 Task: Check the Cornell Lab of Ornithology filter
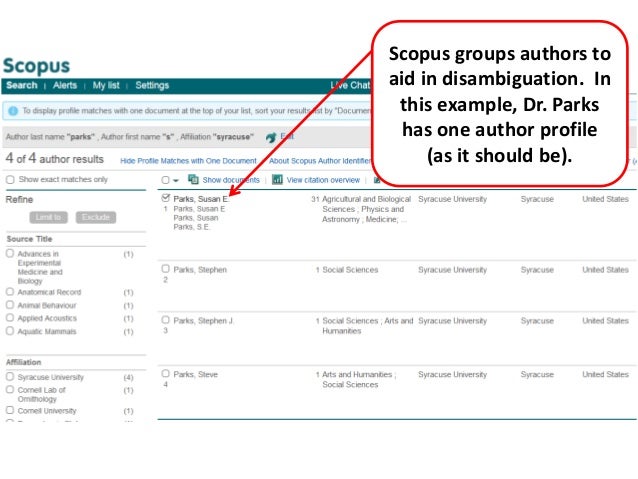pos(10,389)
